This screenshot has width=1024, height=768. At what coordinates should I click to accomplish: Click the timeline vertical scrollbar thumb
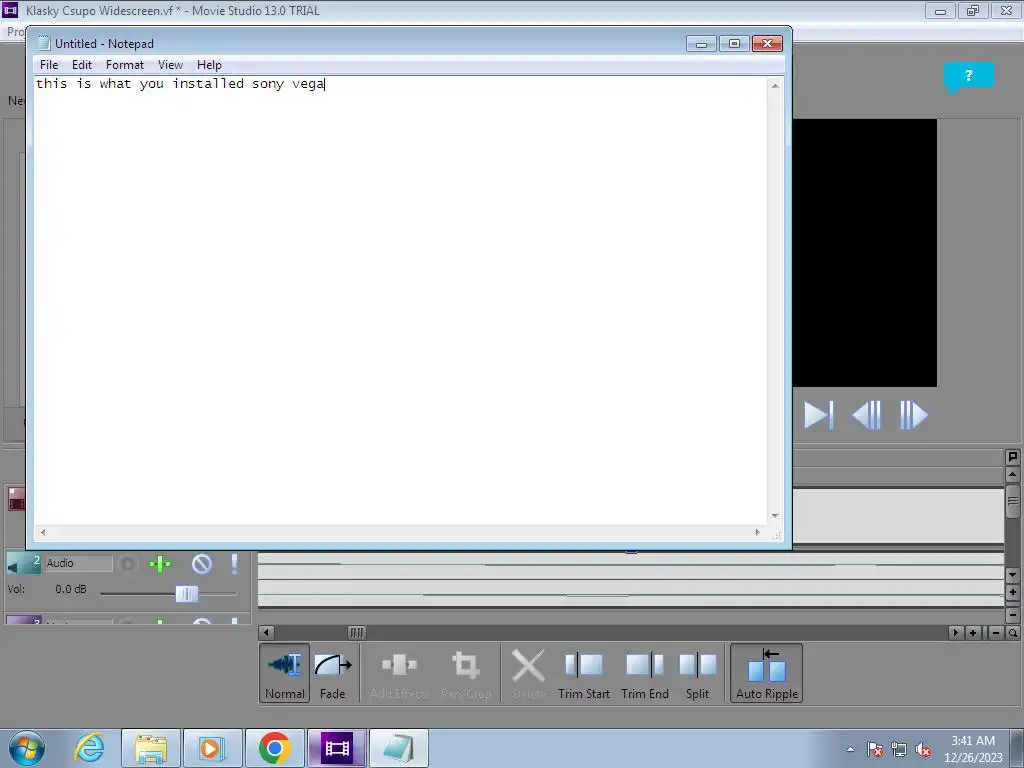point(1013,502)
